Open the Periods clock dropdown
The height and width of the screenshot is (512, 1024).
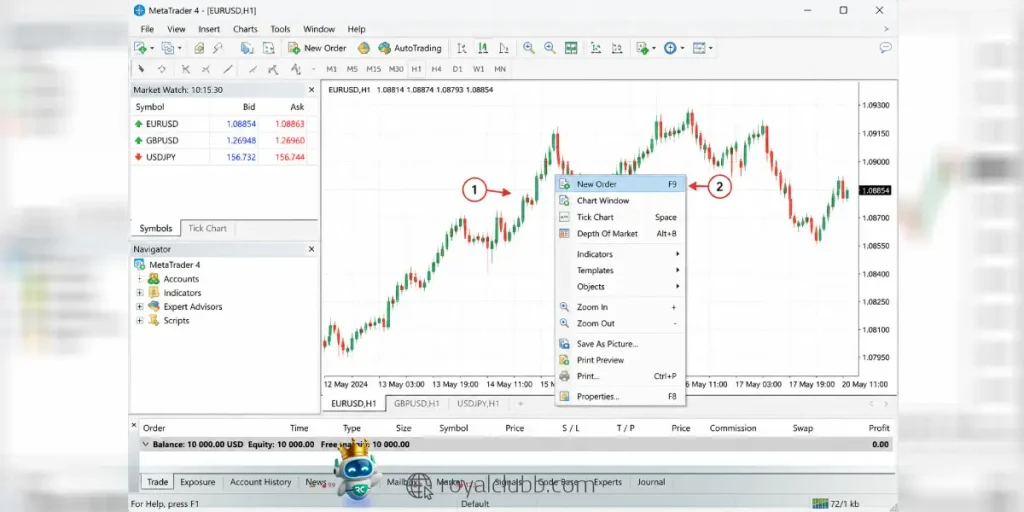(682, 48)
